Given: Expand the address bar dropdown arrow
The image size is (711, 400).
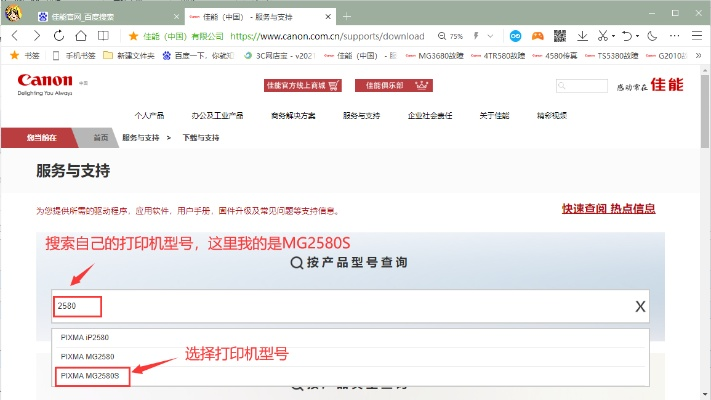Looking at the screenshot, I should (490, 36).
